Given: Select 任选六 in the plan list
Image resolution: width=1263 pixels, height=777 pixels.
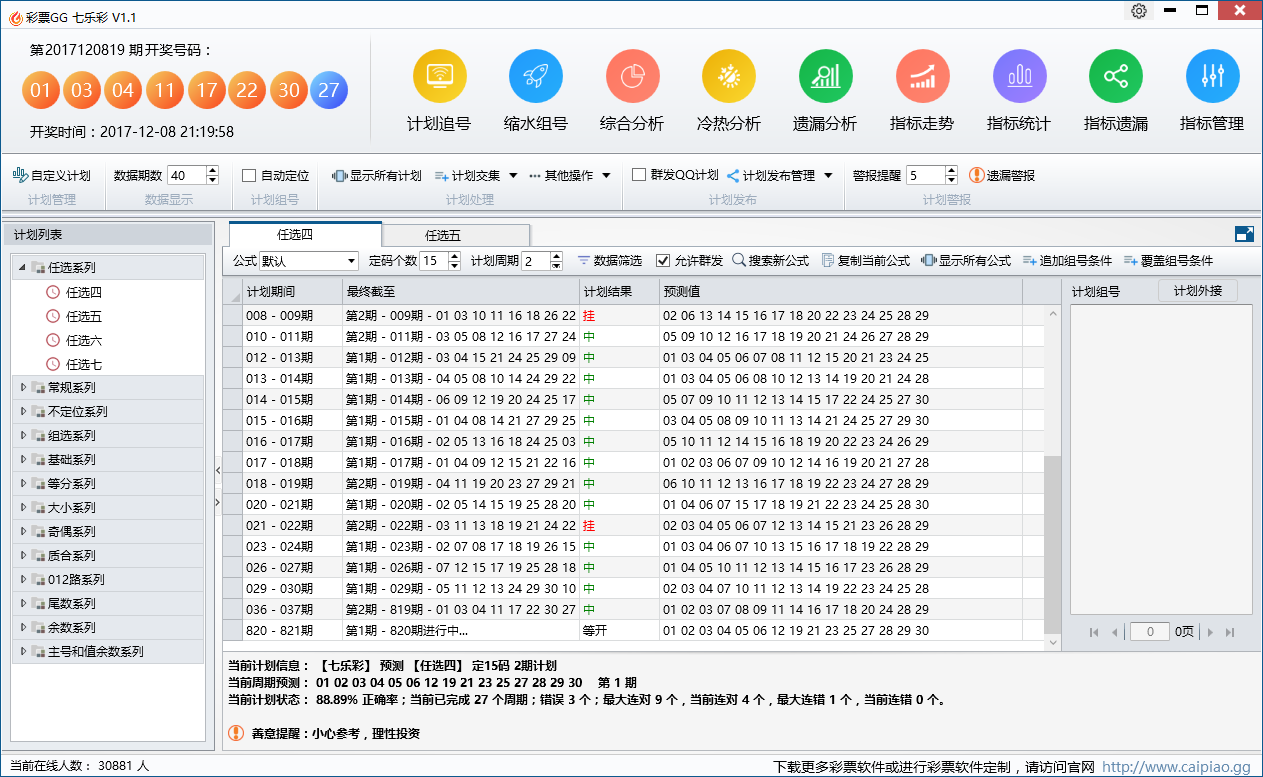Looking at the screenshot, I should pos(84,341).
